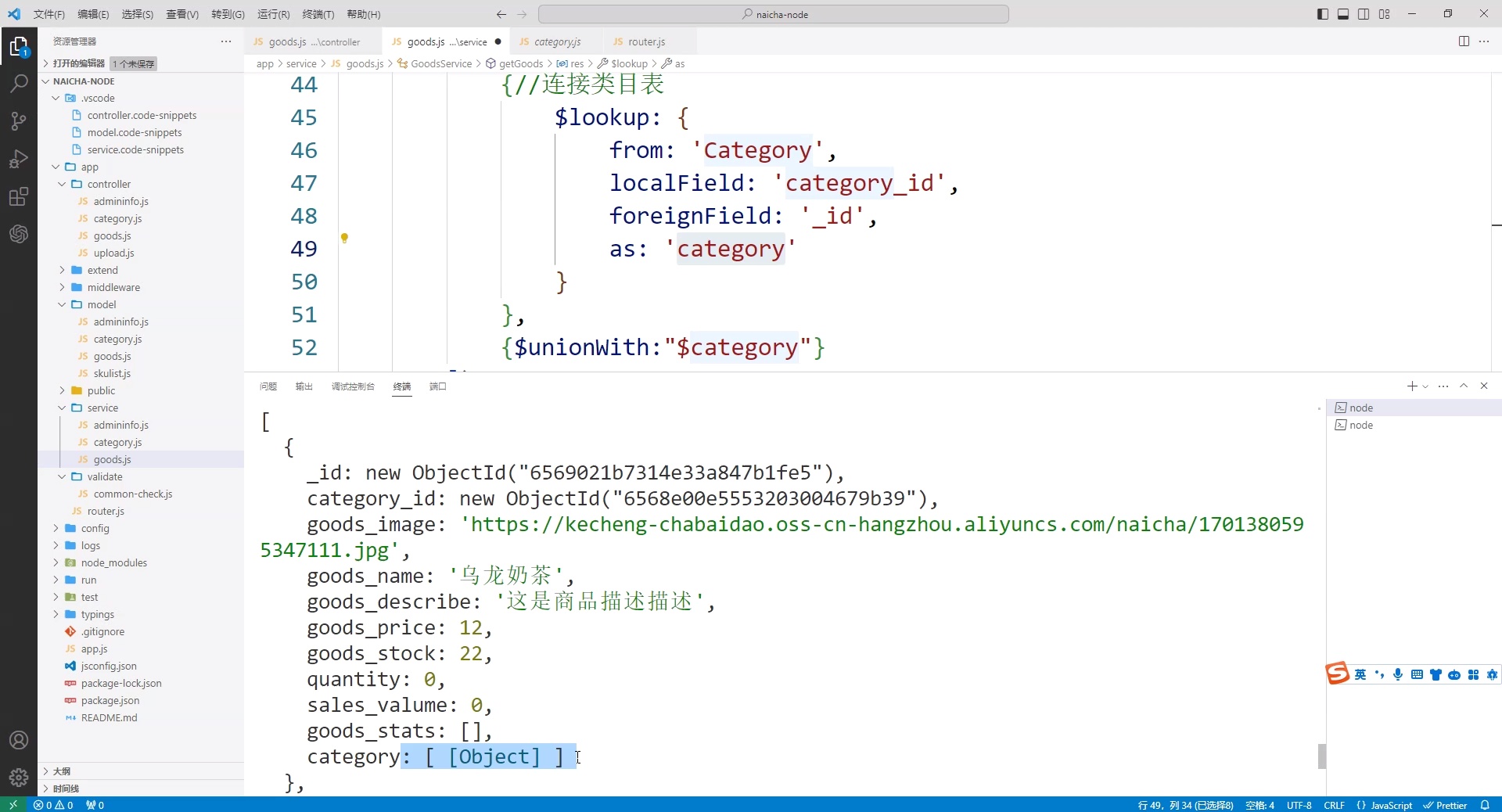Toggle the primary sidebar visibility
Image resolution: width=1502 pixels, height=812 pixels.
1323,14
